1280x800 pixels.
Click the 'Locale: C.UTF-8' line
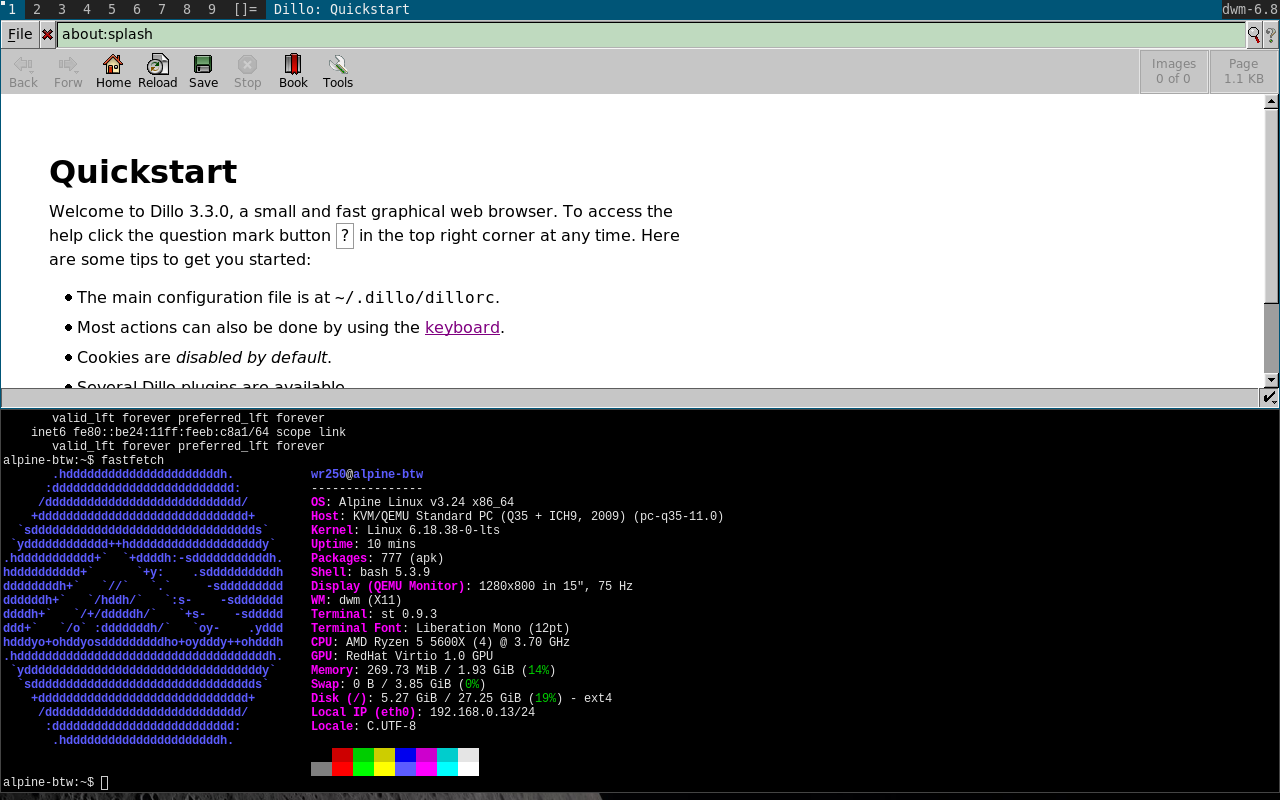pyautogui.click(x=363, y=727)
